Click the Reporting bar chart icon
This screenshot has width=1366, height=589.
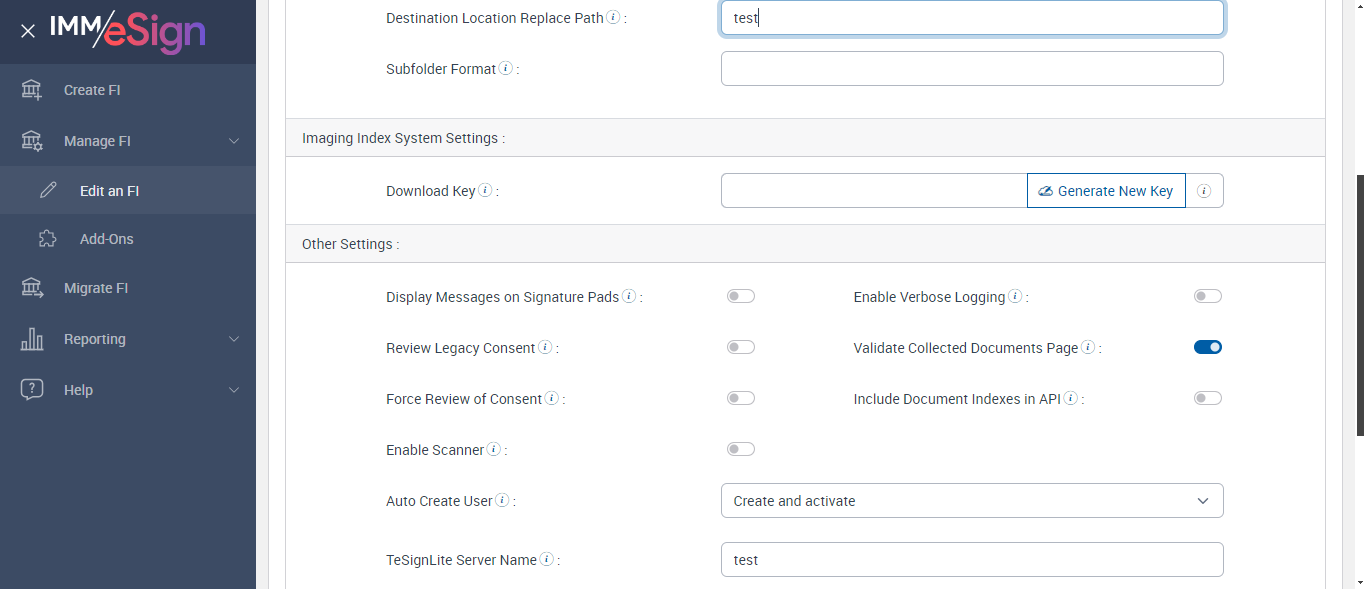click(x=32, y=339)
